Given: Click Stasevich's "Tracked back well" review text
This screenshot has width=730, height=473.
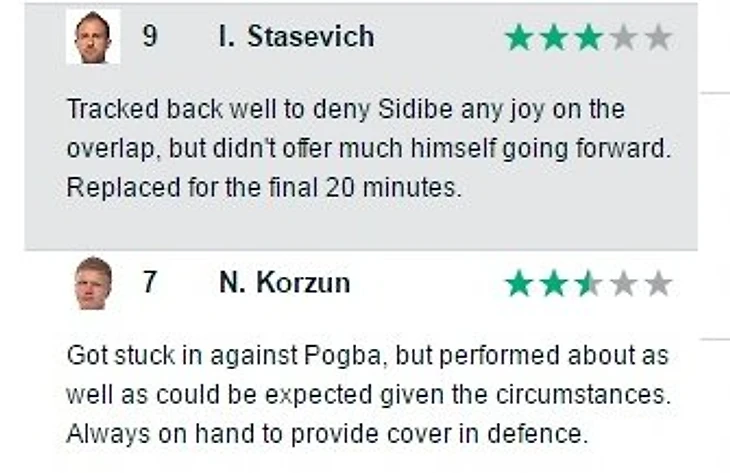Looking at the screenshot, I should tap(369, 148).
